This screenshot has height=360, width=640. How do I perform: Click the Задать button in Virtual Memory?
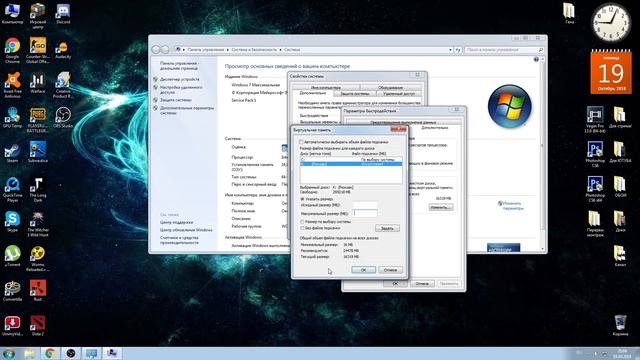click(387, 228)
